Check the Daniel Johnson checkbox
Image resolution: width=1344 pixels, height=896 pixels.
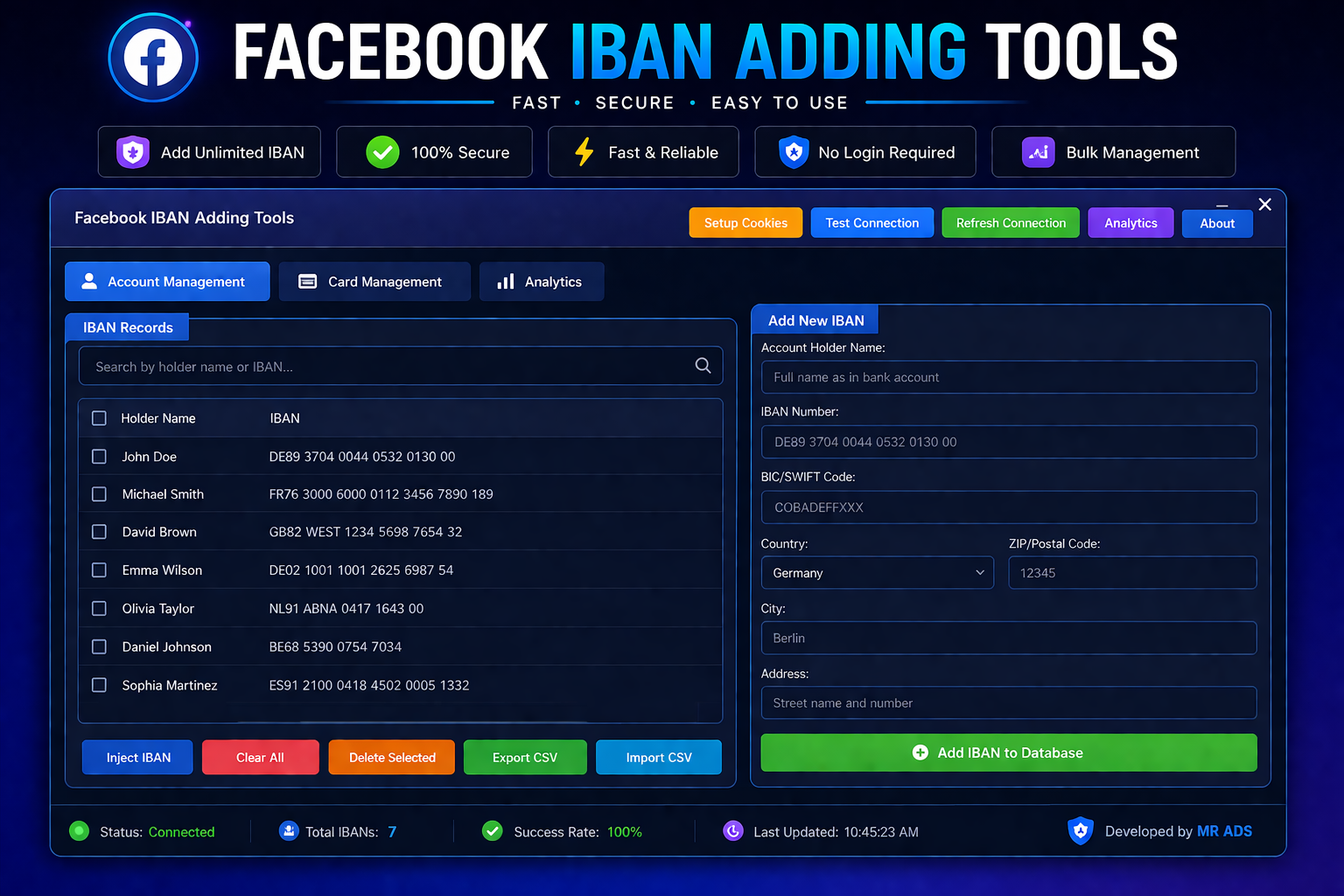tap(100, 647)
